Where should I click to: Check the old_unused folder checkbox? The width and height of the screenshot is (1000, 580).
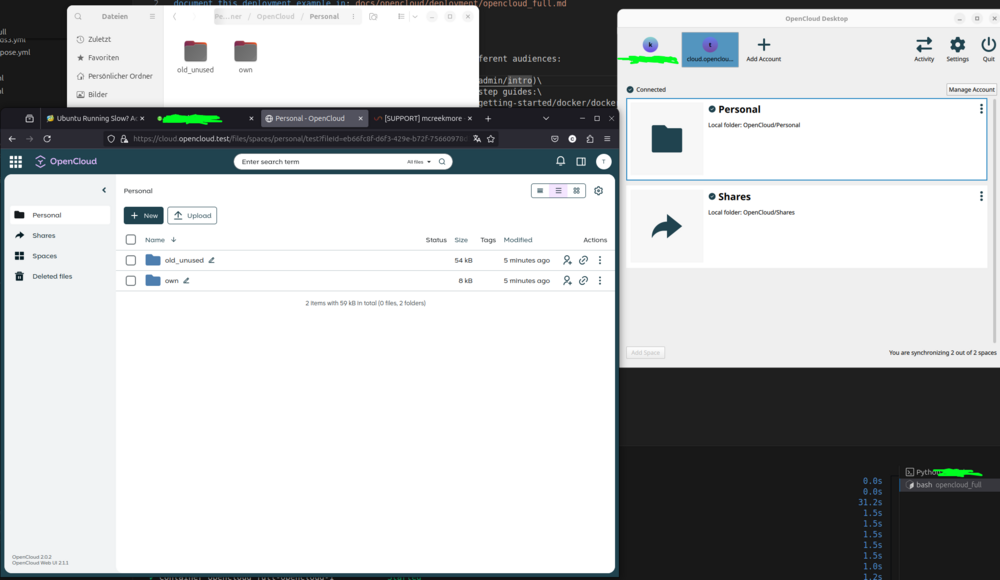click(x=131, y=260)
